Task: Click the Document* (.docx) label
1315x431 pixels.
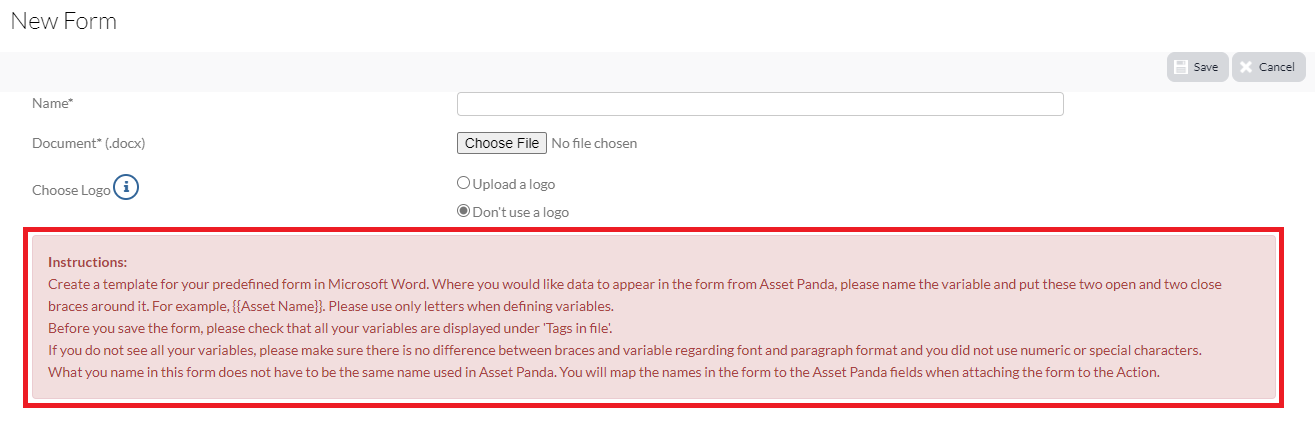Action: point(89,143)
